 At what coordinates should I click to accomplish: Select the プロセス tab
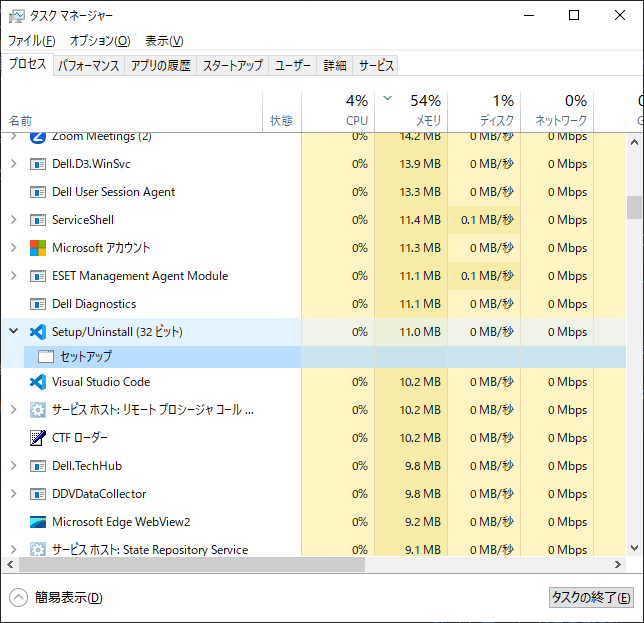28,64
